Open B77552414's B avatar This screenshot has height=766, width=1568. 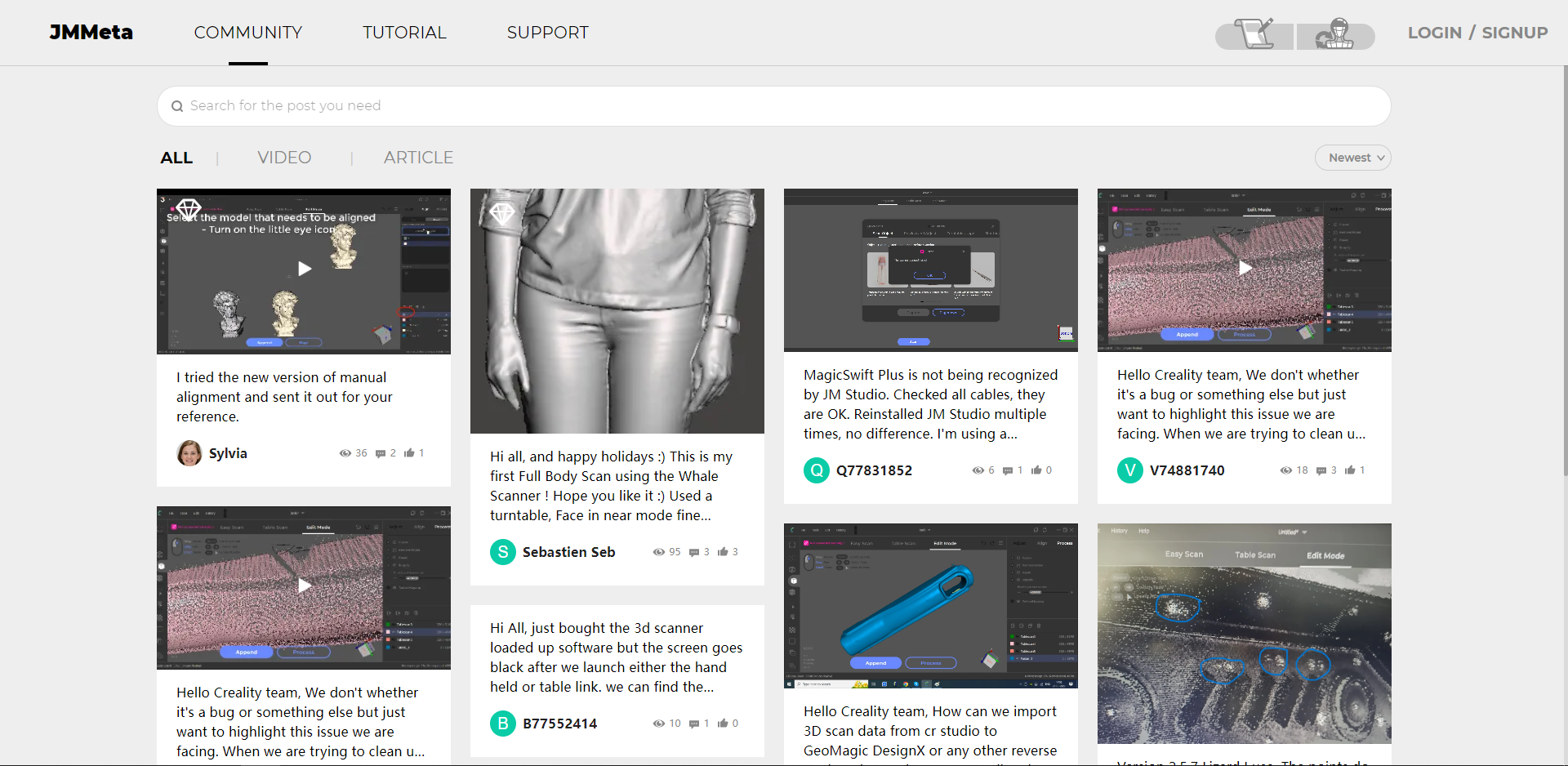[503, 724]
